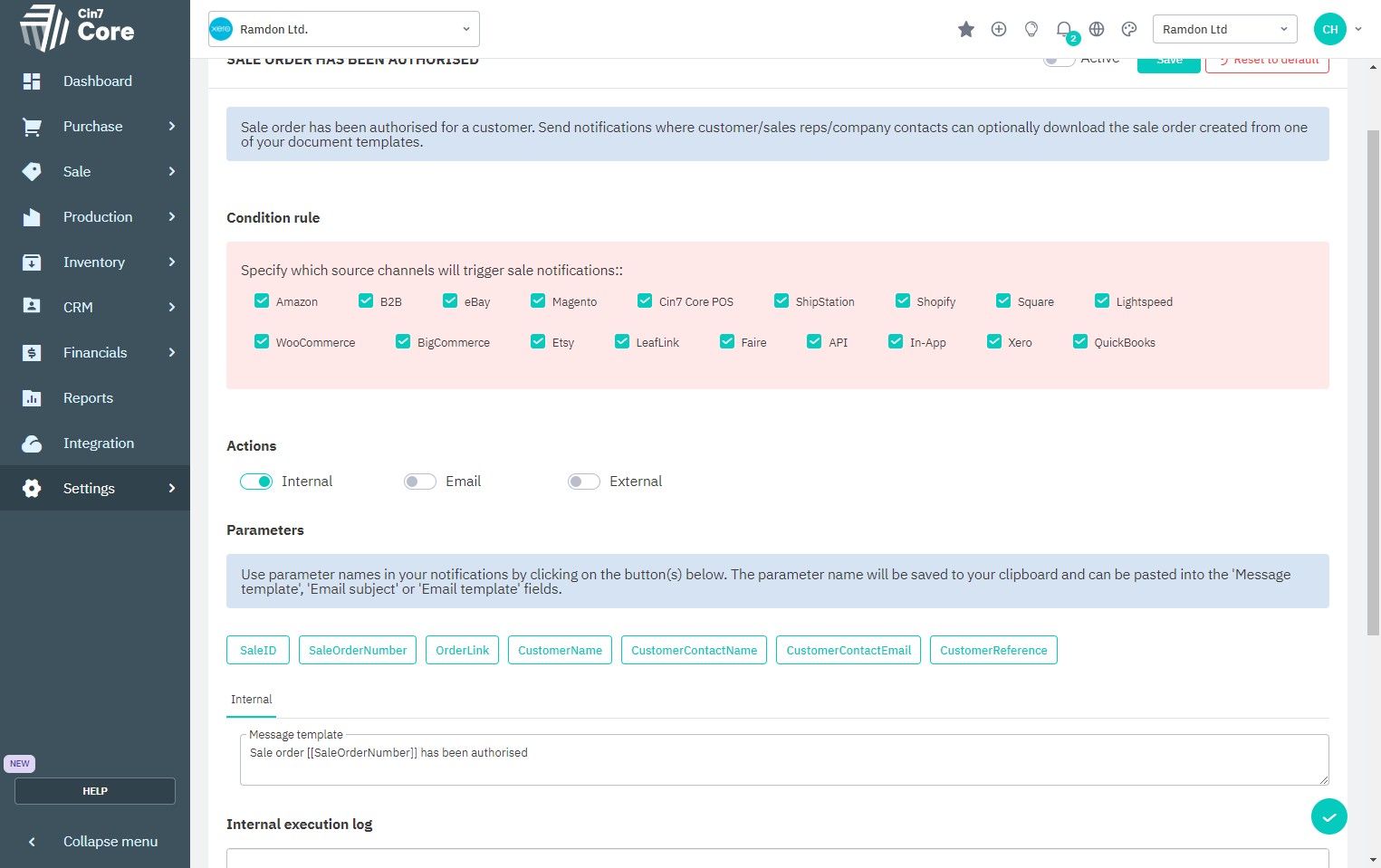Image resolution: width=1381 pixels, height=868 pixels.
Task: Click the HELP button
Action: 95,791
